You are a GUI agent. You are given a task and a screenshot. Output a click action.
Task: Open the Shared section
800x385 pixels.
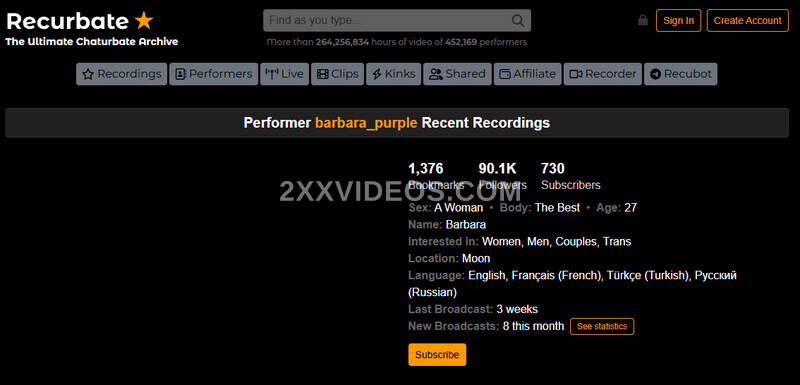457,74
